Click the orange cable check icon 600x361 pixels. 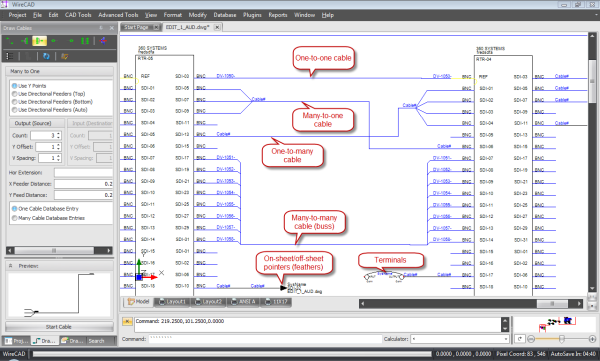65,56
